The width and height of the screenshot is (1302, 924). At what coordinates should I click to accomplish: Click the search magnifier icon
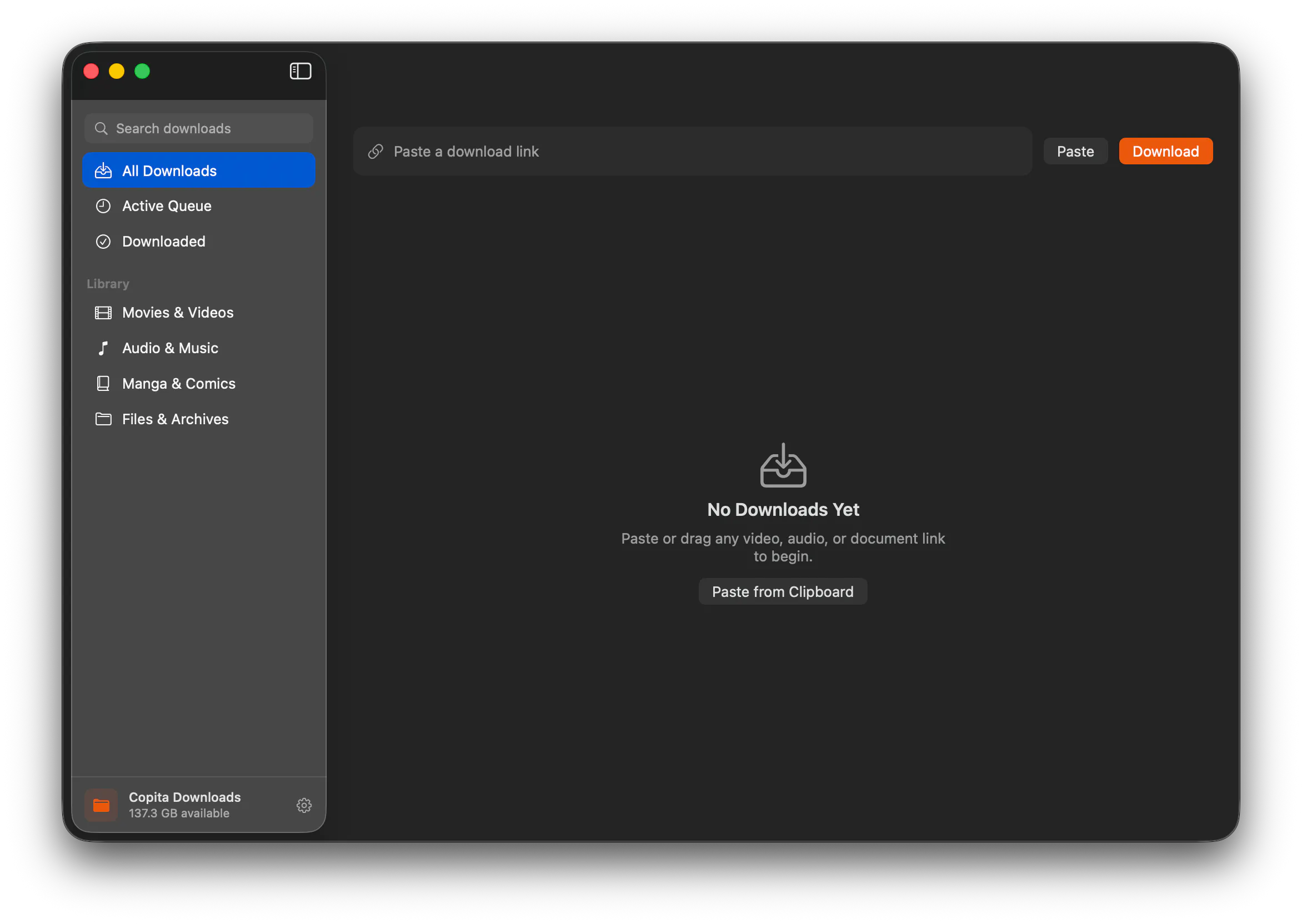coord(101,129)
